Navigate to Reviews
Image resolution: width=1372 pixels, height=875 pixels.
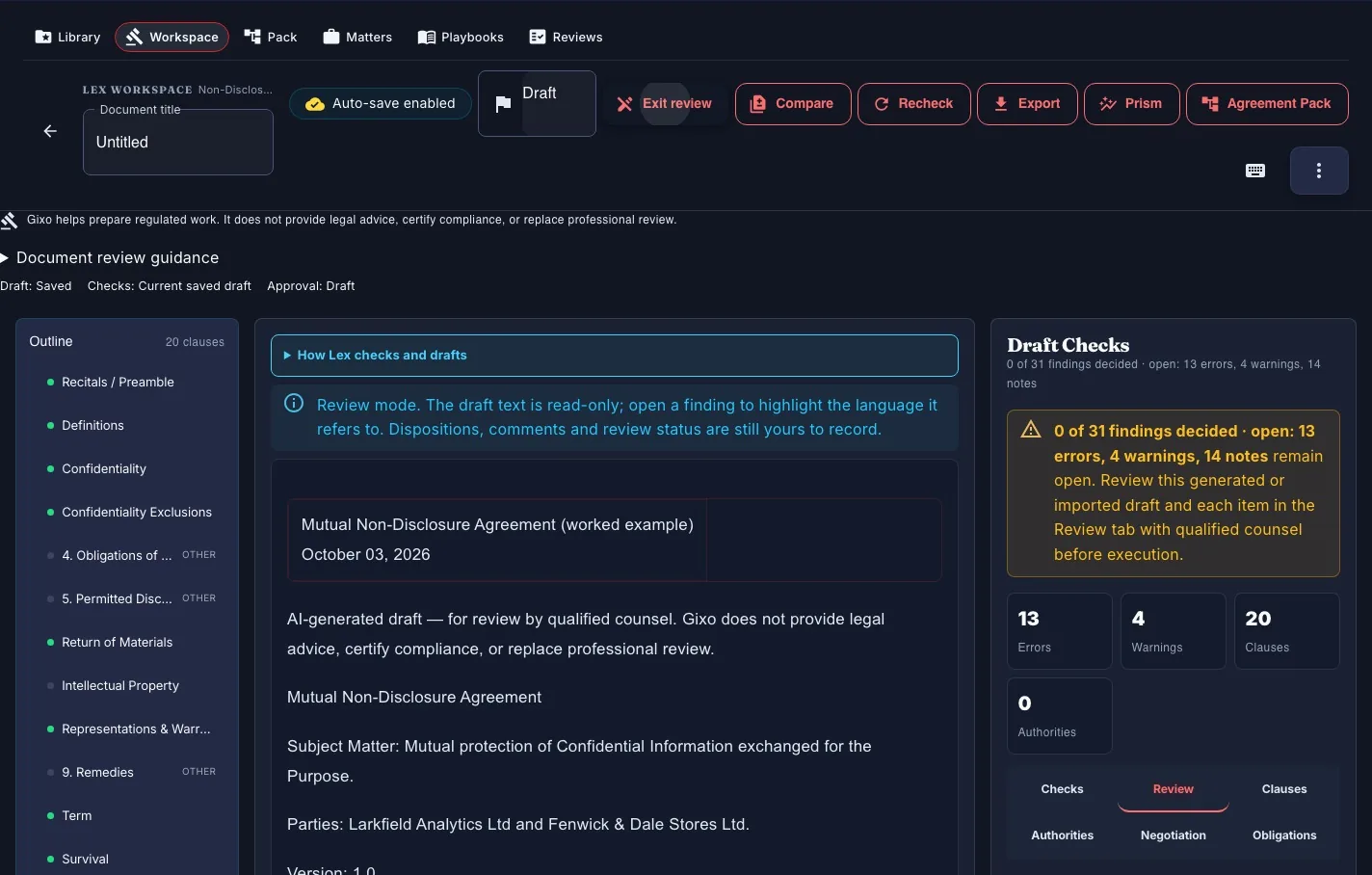pos(566,37)
